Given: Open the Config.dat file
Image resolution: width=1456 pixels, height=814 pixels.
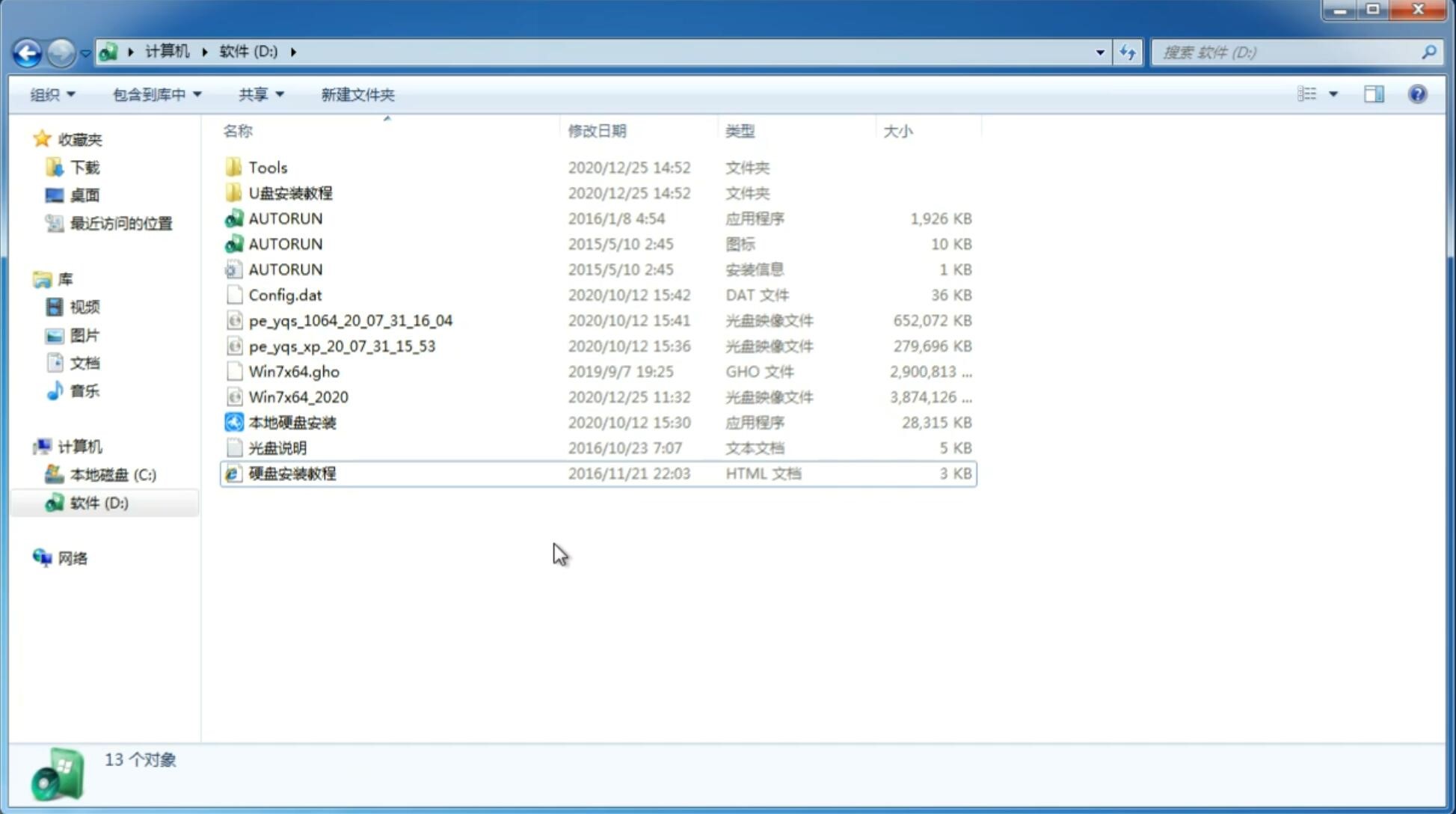Looking at the screenshot, I should click(285, 294).
